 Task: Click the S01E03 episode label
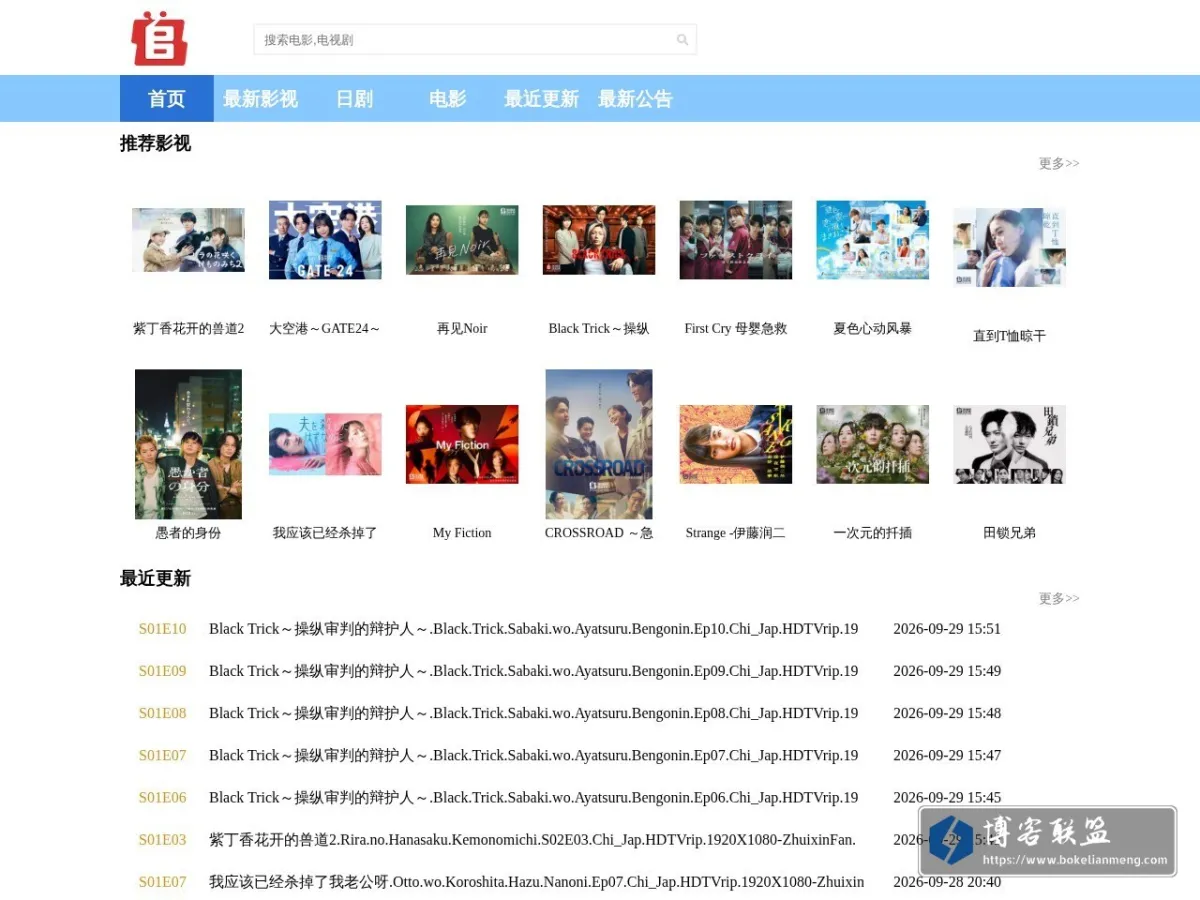(x=162, y=840)
